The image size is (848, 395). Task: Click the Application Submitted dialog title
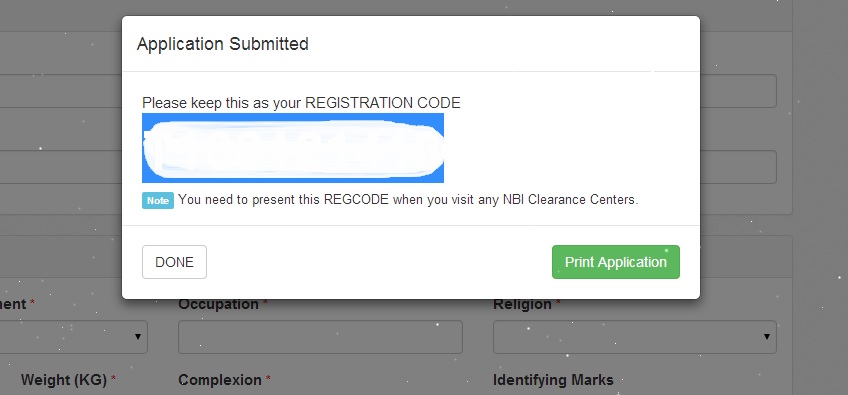pos(223,44)
